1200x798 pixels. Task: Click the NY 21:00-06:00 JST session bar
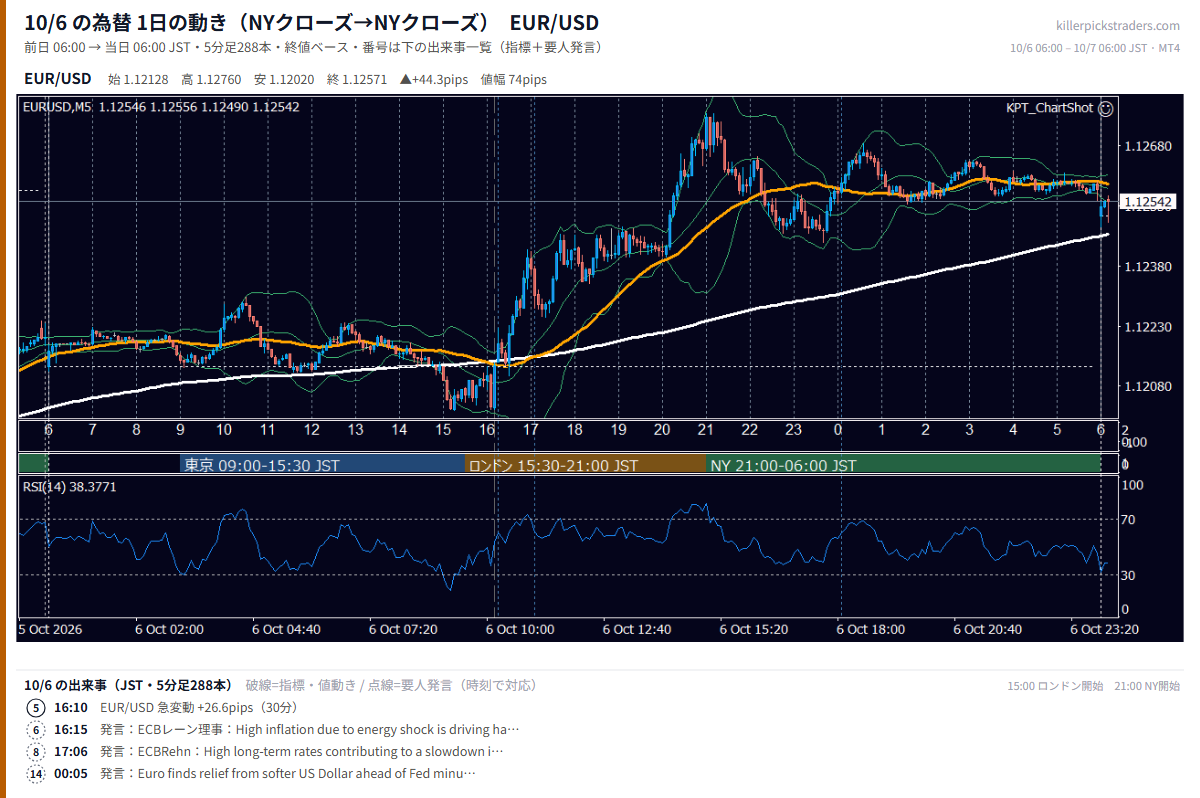[903, 465]
